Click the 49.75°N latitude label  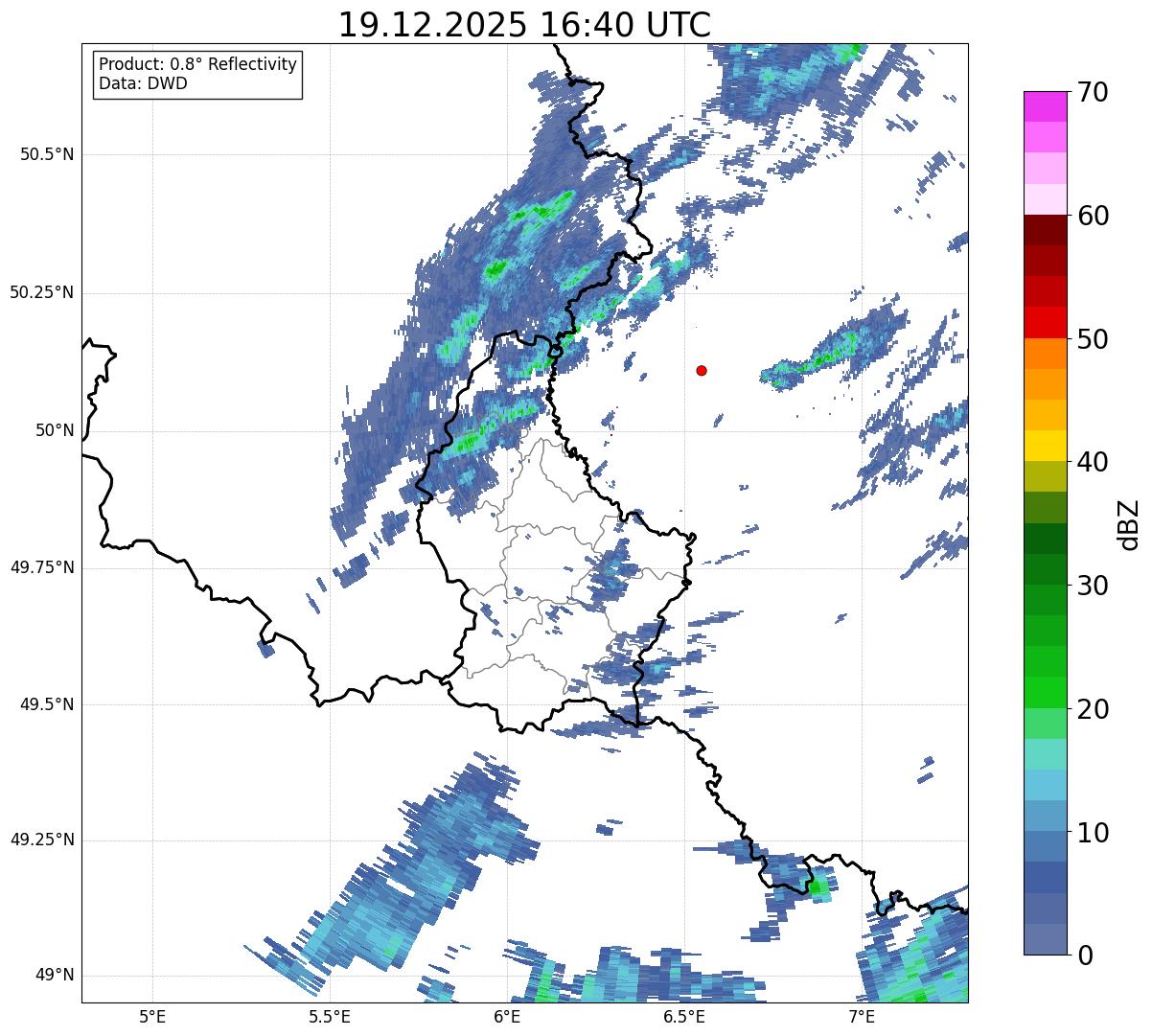41,567
